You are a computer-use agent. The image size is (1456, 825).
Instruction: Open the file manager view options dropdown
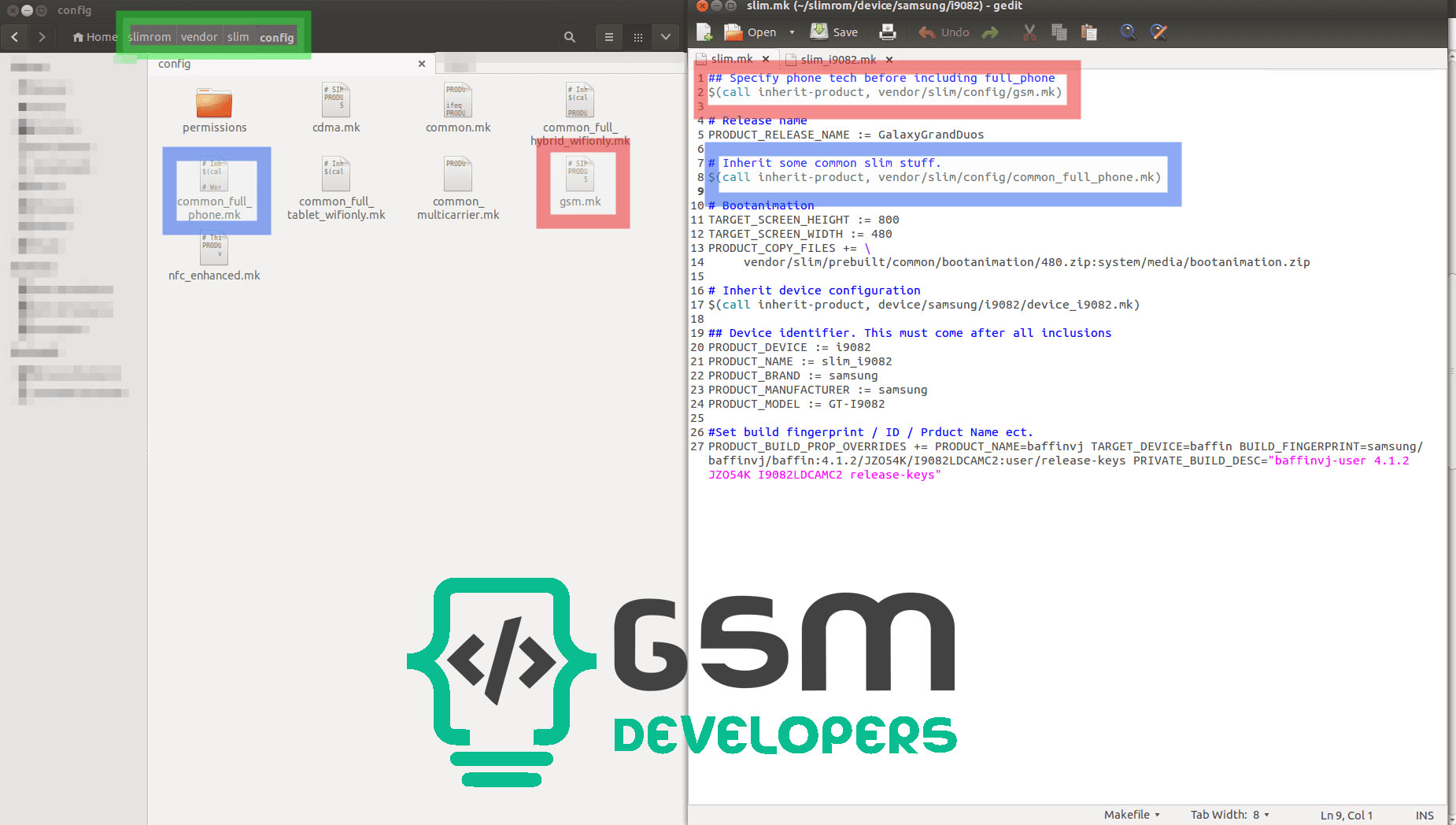coord(666,37)
